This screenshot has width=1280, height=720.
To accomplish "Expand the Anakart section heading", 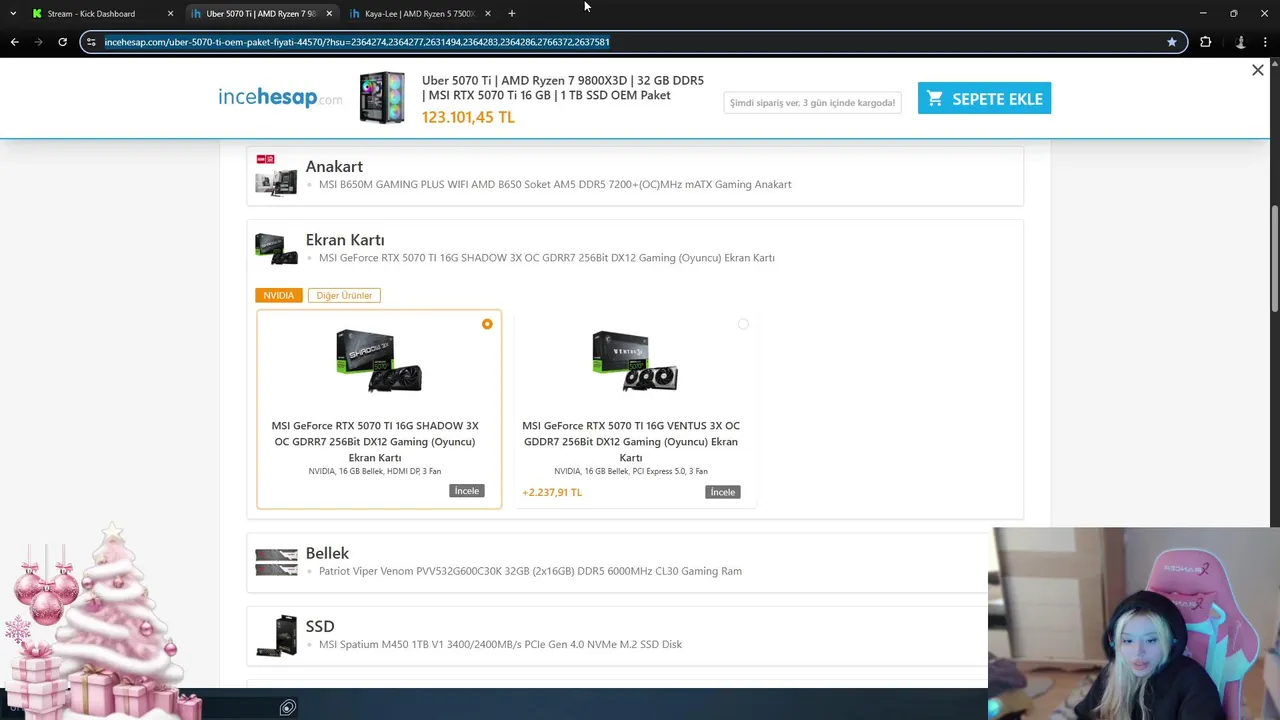I will coord(334,166).
